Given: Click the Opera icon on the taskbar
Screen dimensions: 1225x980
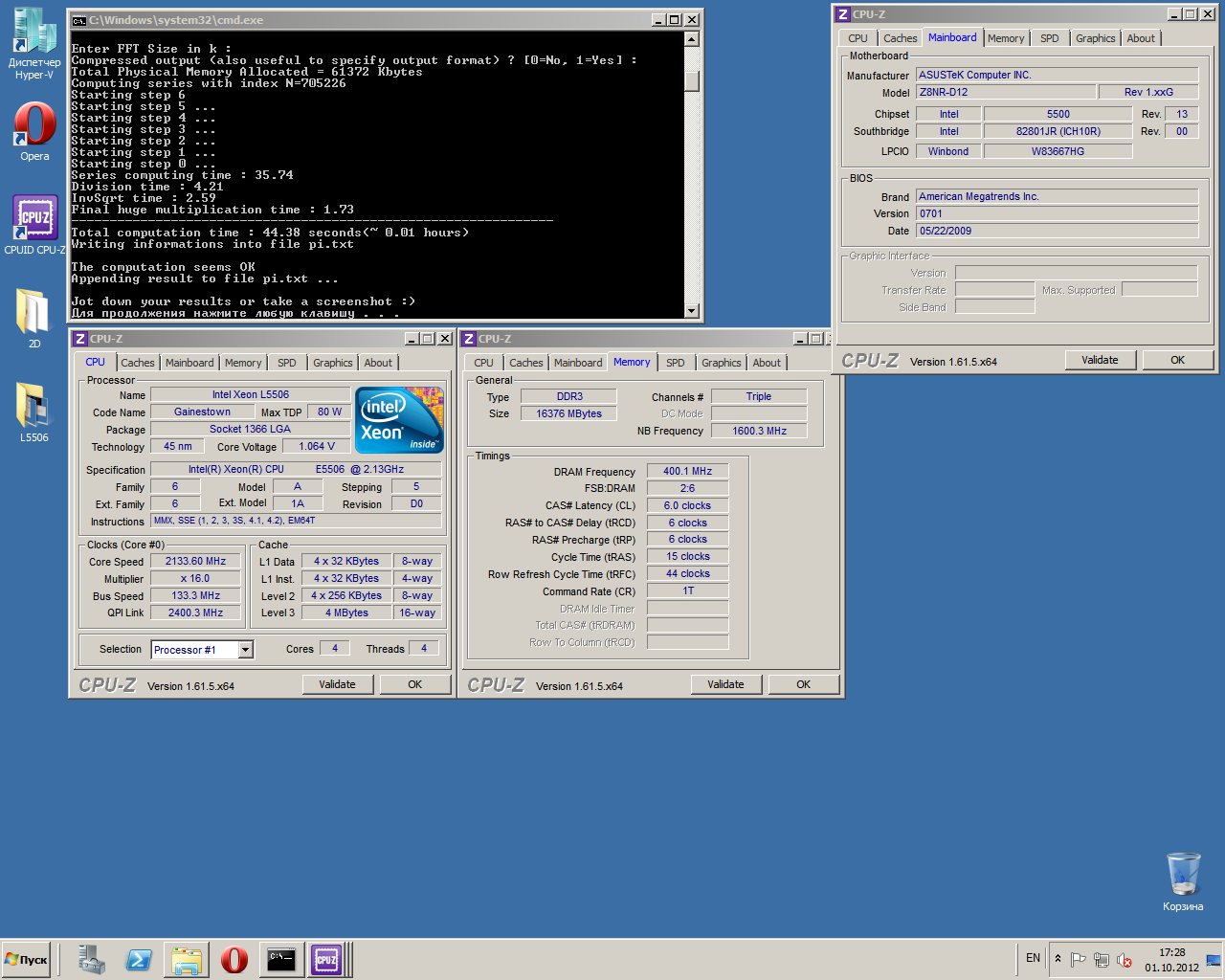Looking at the screenshot, I should [234, 959].
